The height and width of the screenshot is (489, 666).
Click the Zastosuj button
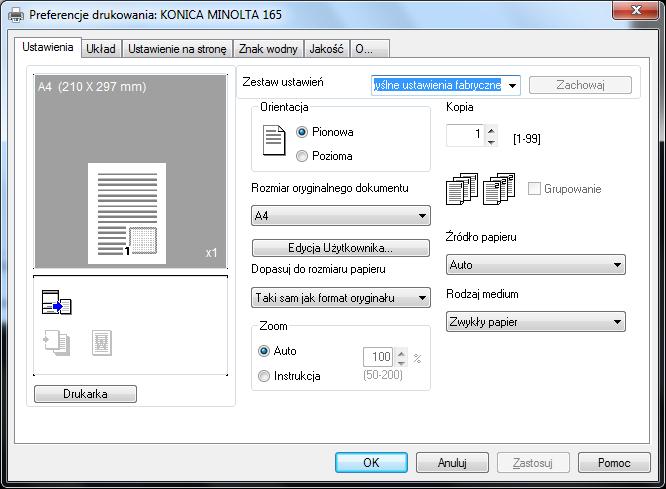(533, 463)
